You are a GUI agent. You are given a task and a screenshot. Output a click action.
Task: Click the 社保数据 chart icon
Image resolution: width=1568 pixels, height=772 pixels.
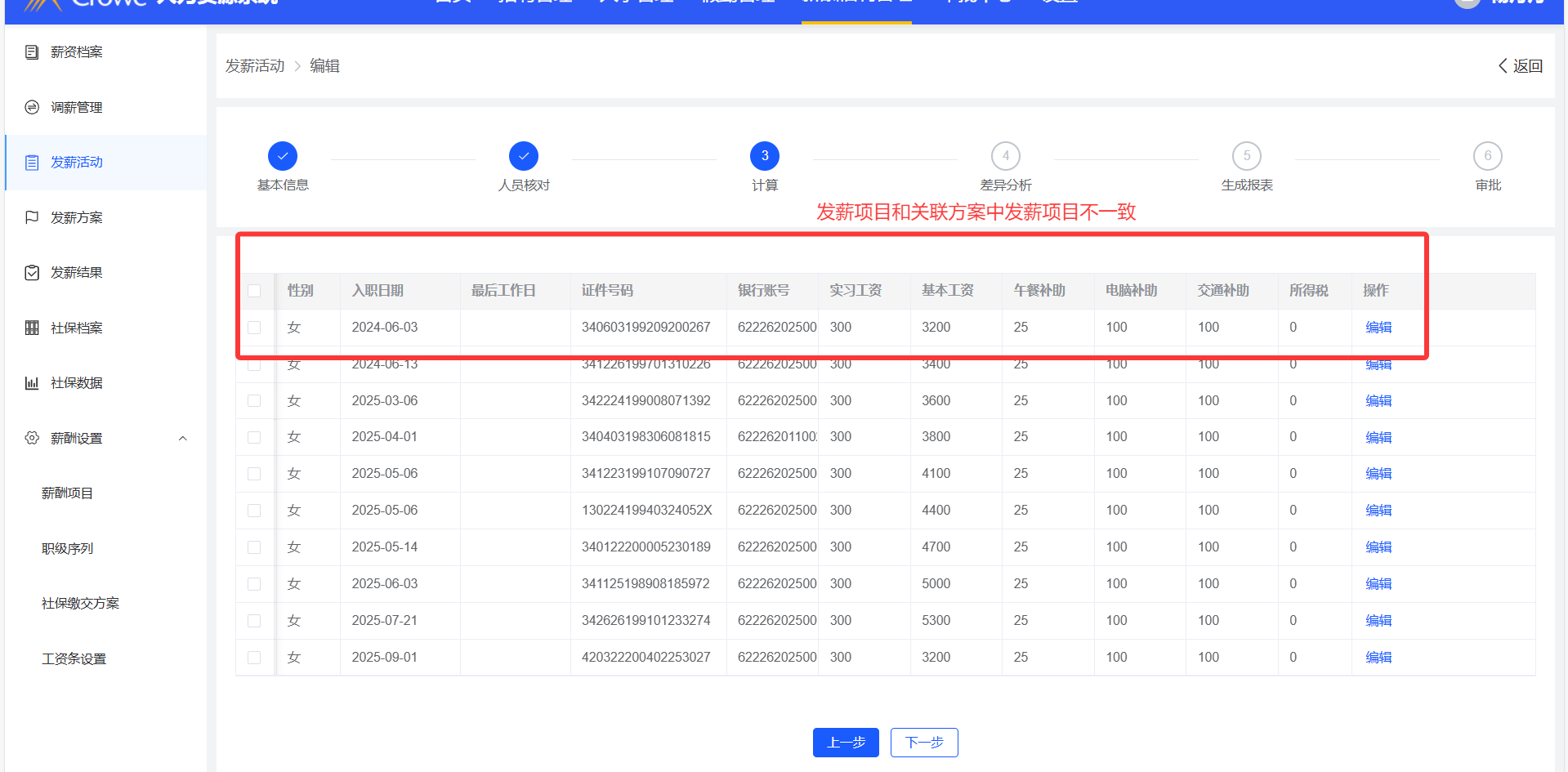tap(32, 383)
